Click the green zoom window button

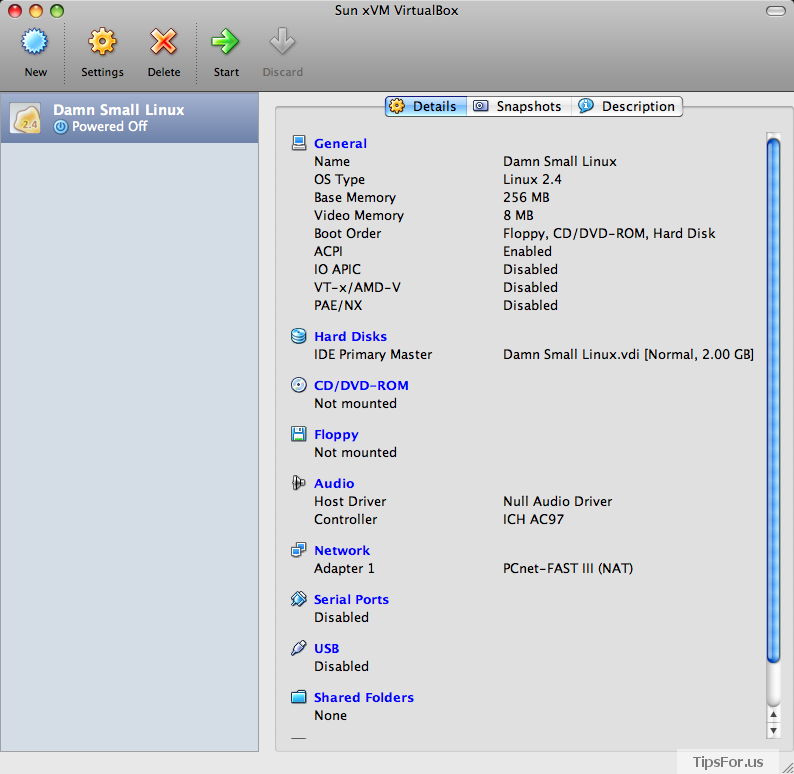[x=57, y=11]
